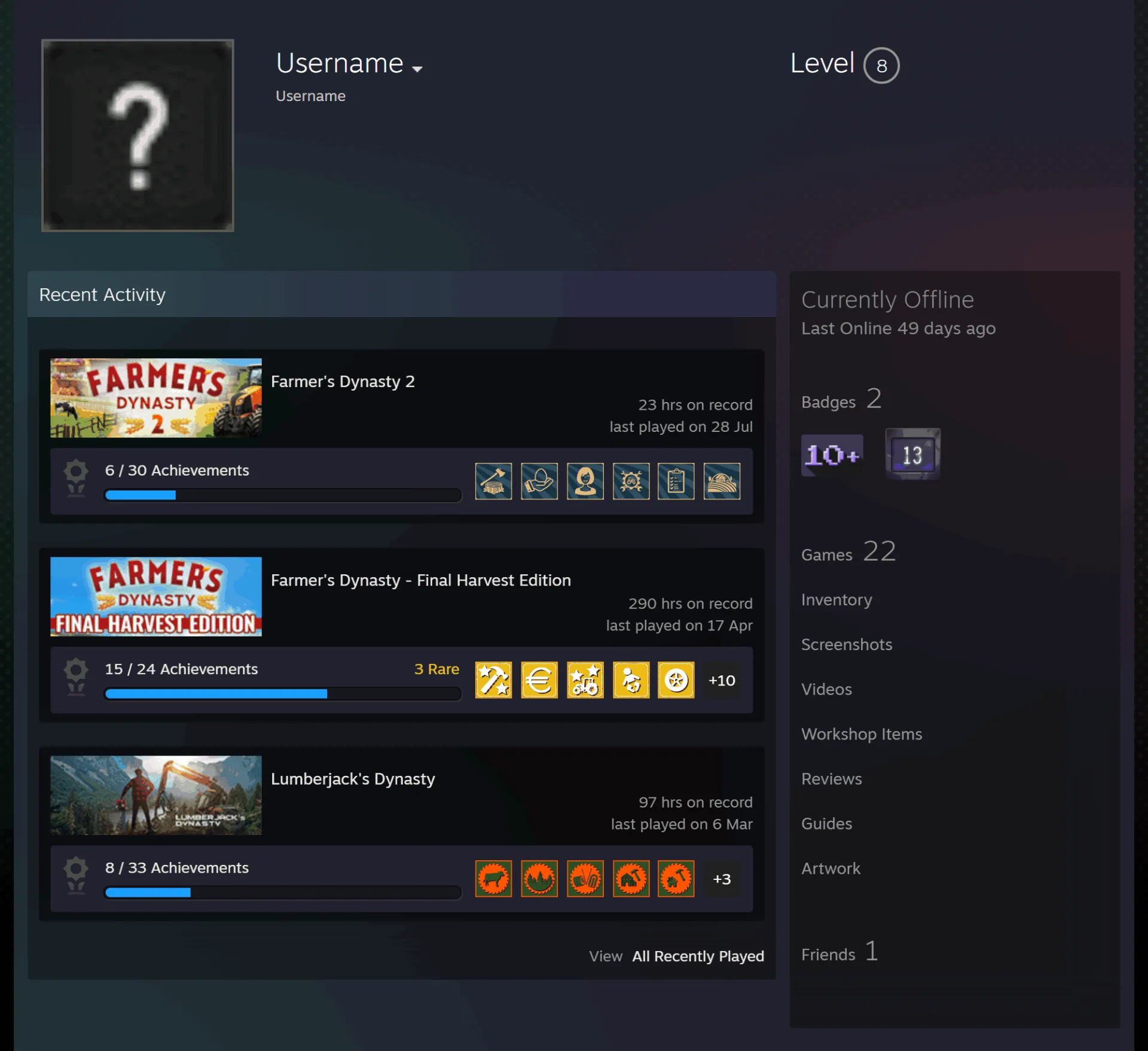Open the All Recently Played link
This screenshot has width=1148, height=1051.
pyautogui.click(x=698, y=956)
